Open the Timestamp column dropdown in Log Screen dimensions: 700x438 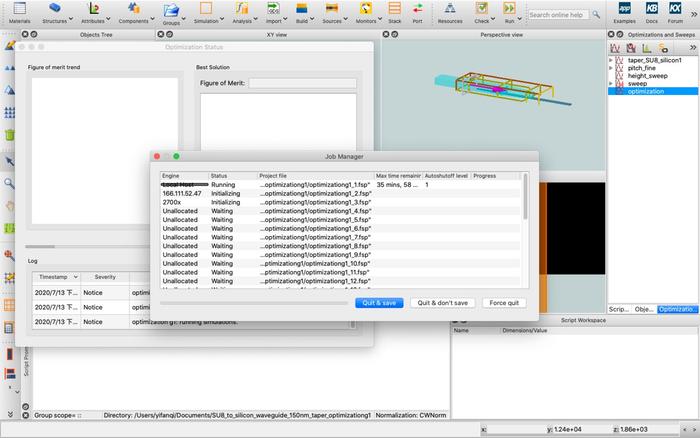point(75,277)
